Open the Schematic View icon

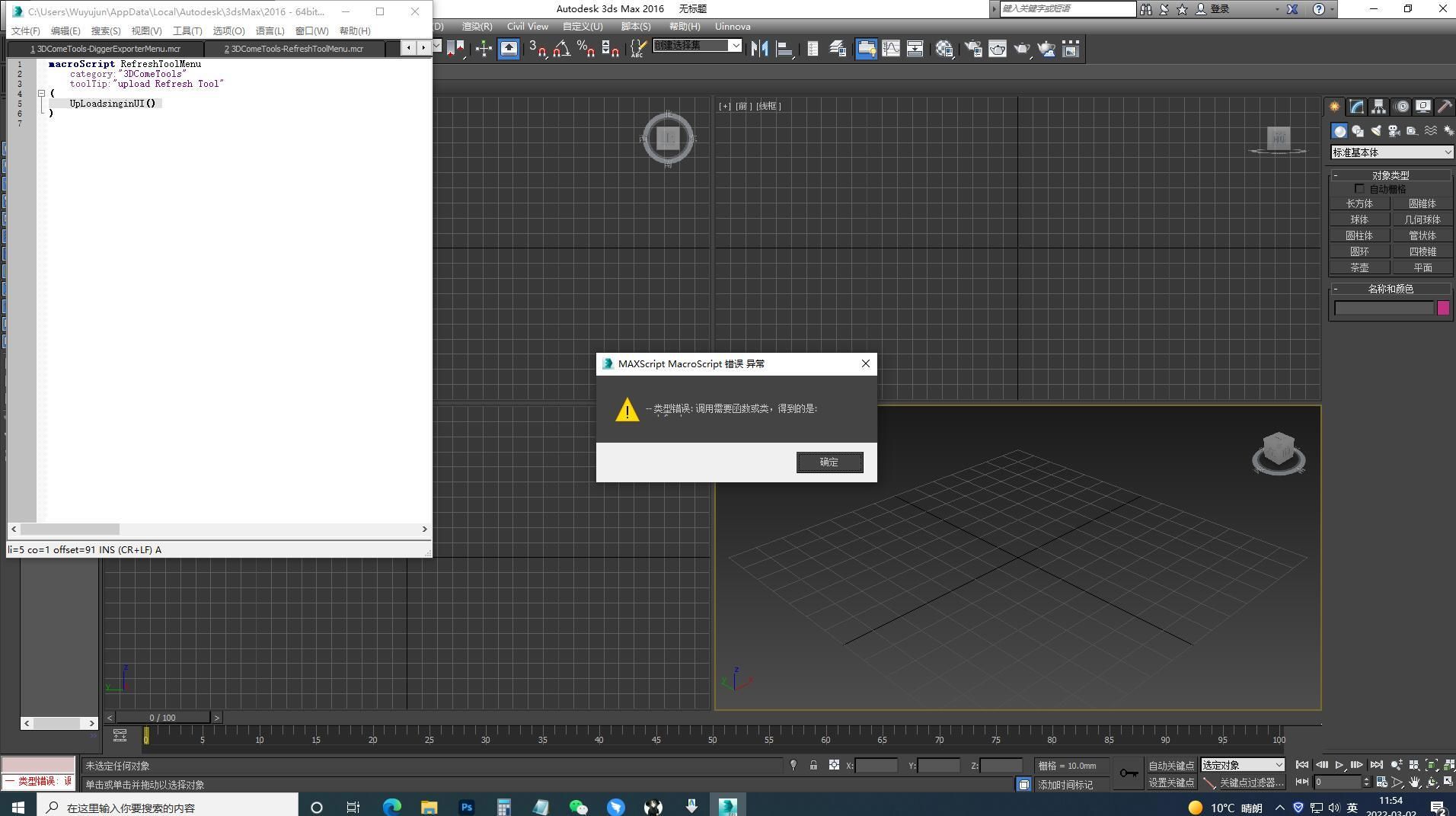(915, 49)
